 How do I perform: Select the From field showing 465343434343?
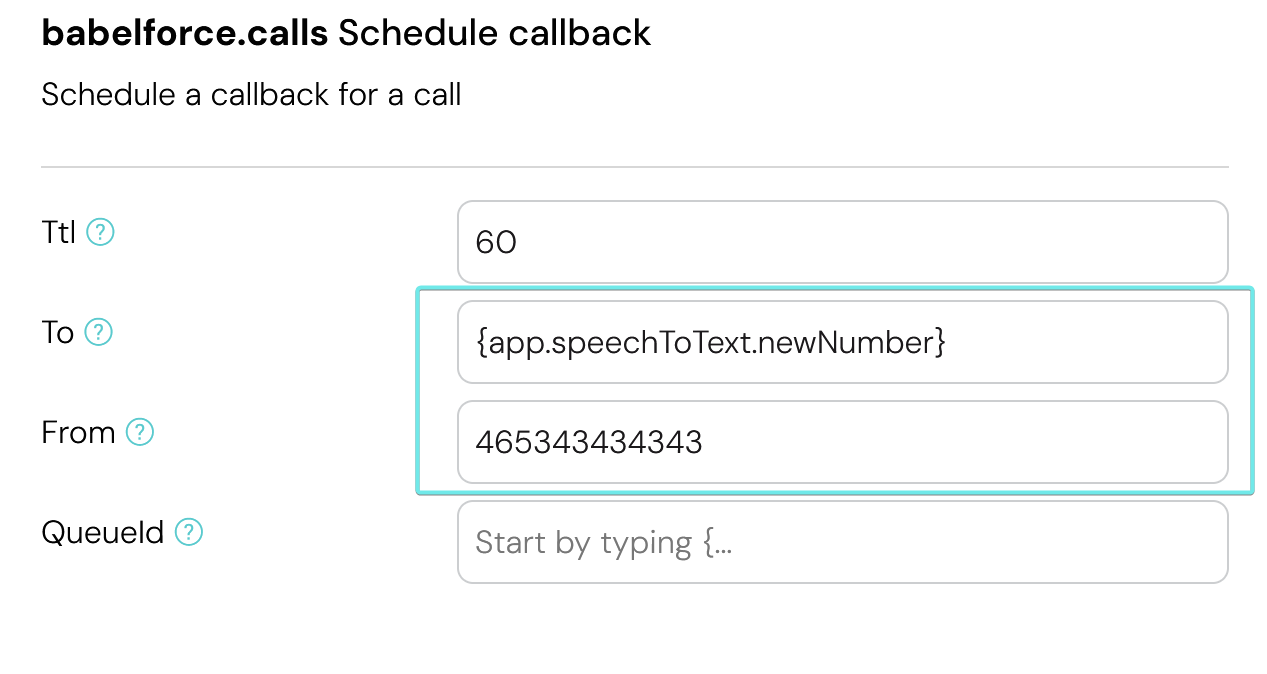point(842,442)
